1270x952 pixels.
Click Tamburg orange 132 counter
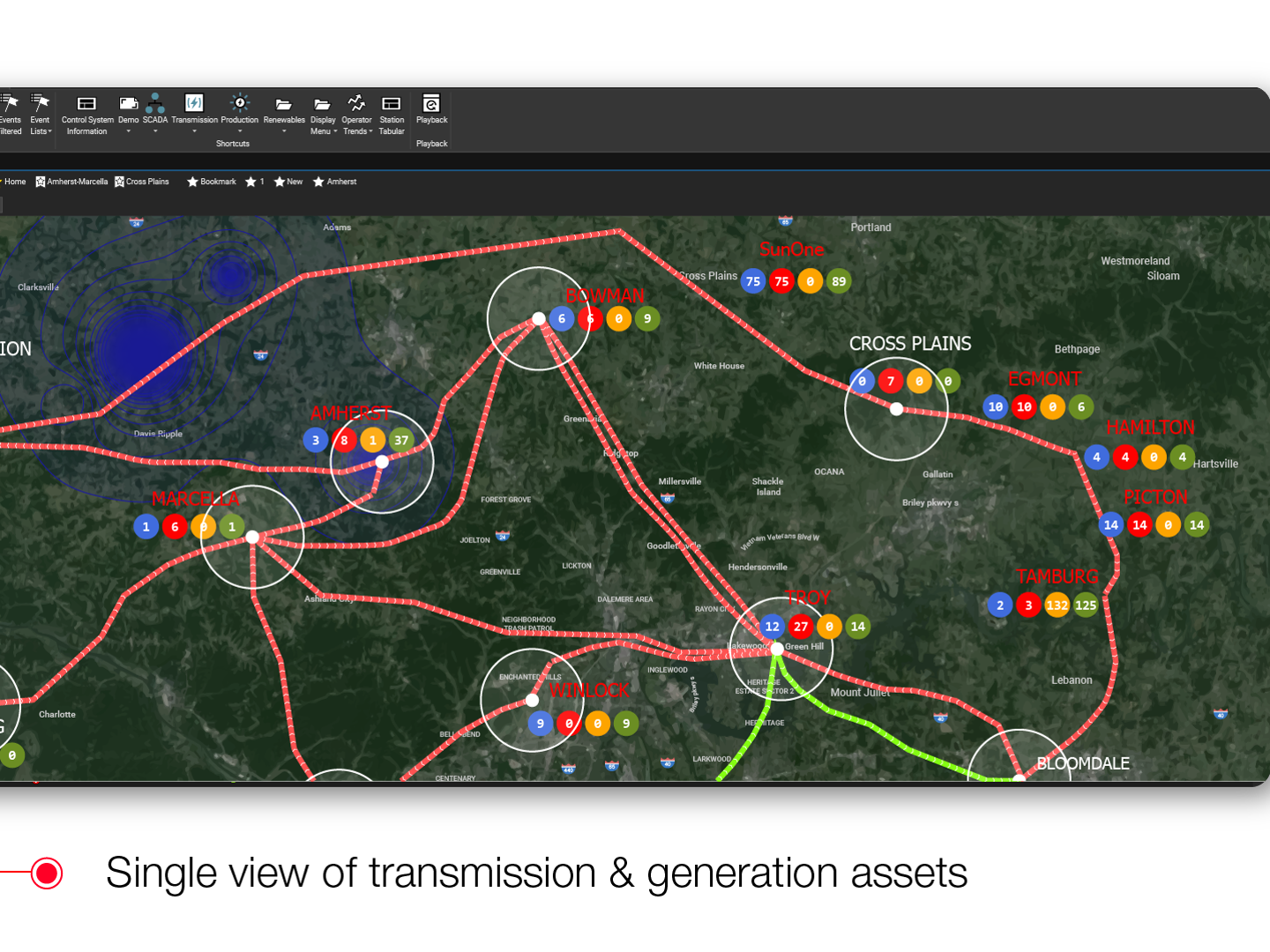pyautogui.click(x=1057, y=605)
